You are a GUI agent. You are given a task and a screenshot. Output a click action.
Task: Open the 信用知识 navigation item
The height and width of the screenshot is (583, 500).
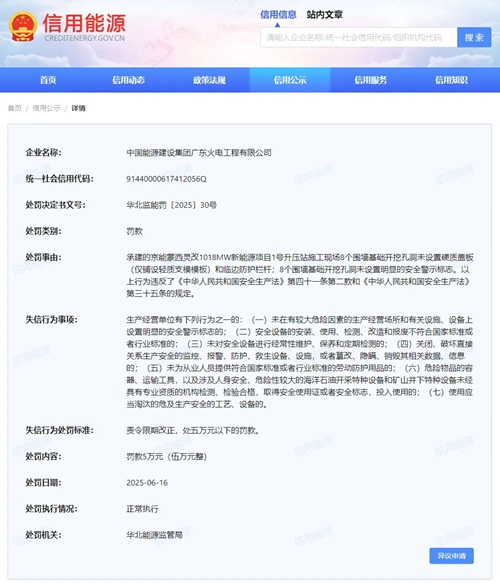[x=451, y=80]
